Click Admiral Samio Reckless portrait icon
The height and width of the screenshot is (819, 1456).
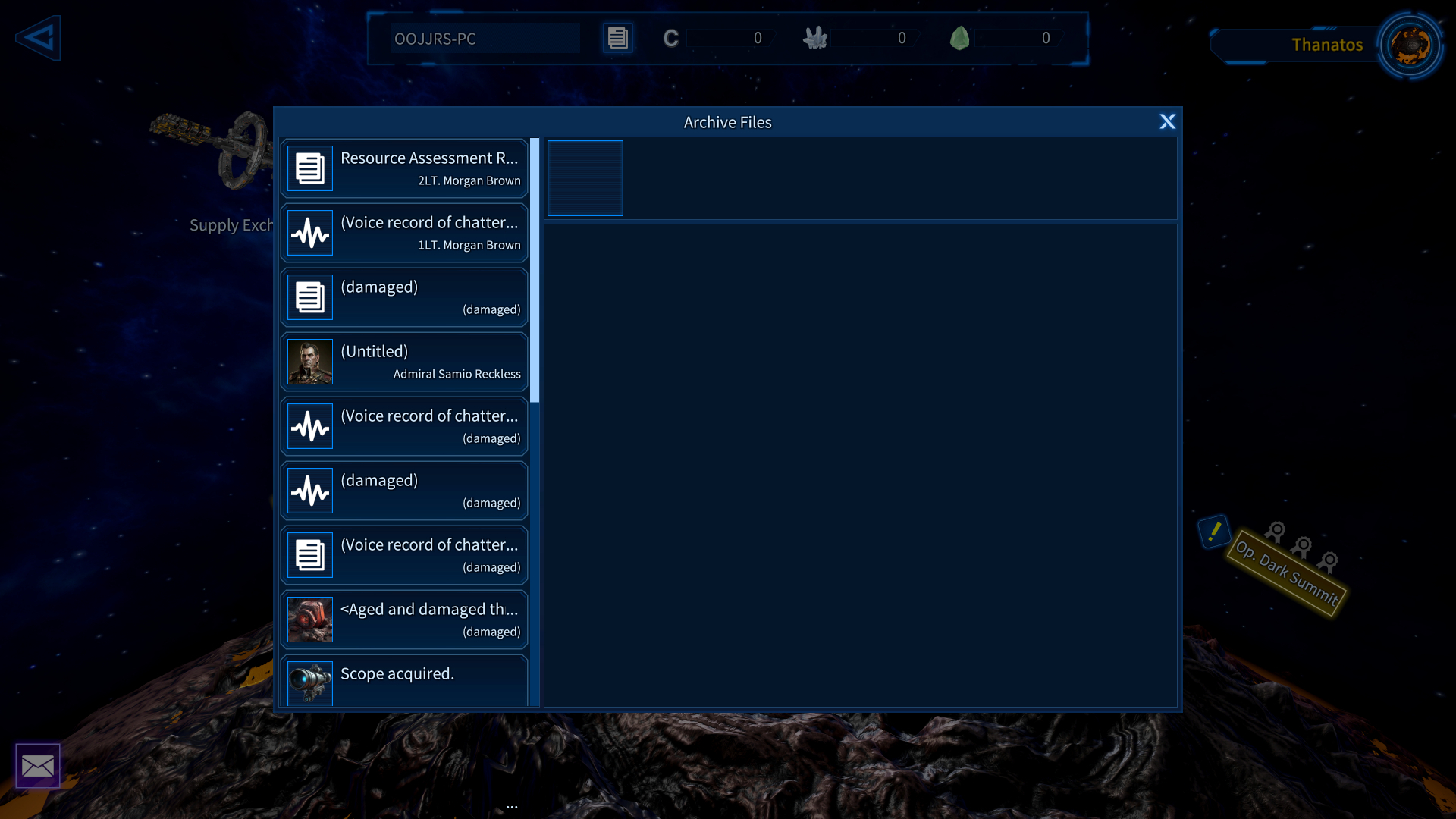[x=310, y=362]
